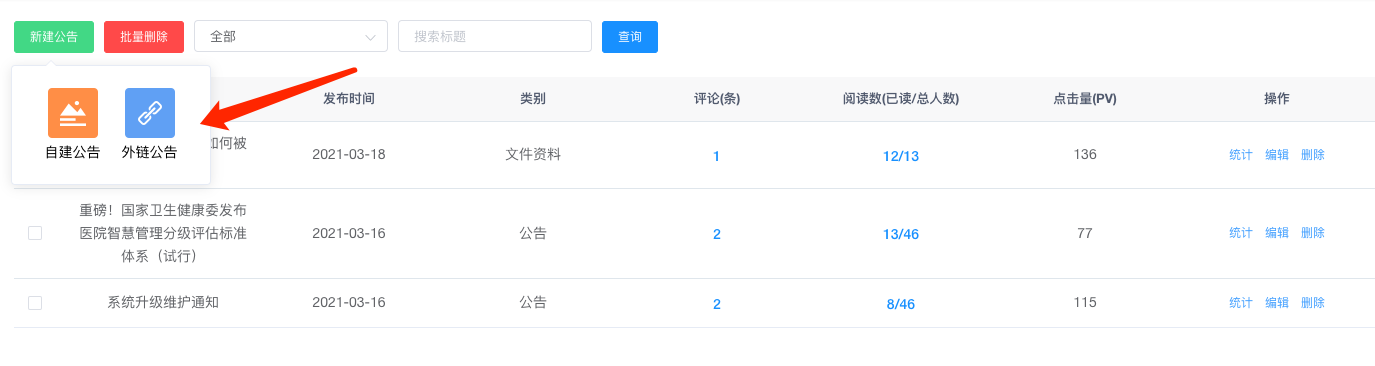Select the 外链公告 blue link icon
1375x366 pixels.
click(x=150, y=113)
